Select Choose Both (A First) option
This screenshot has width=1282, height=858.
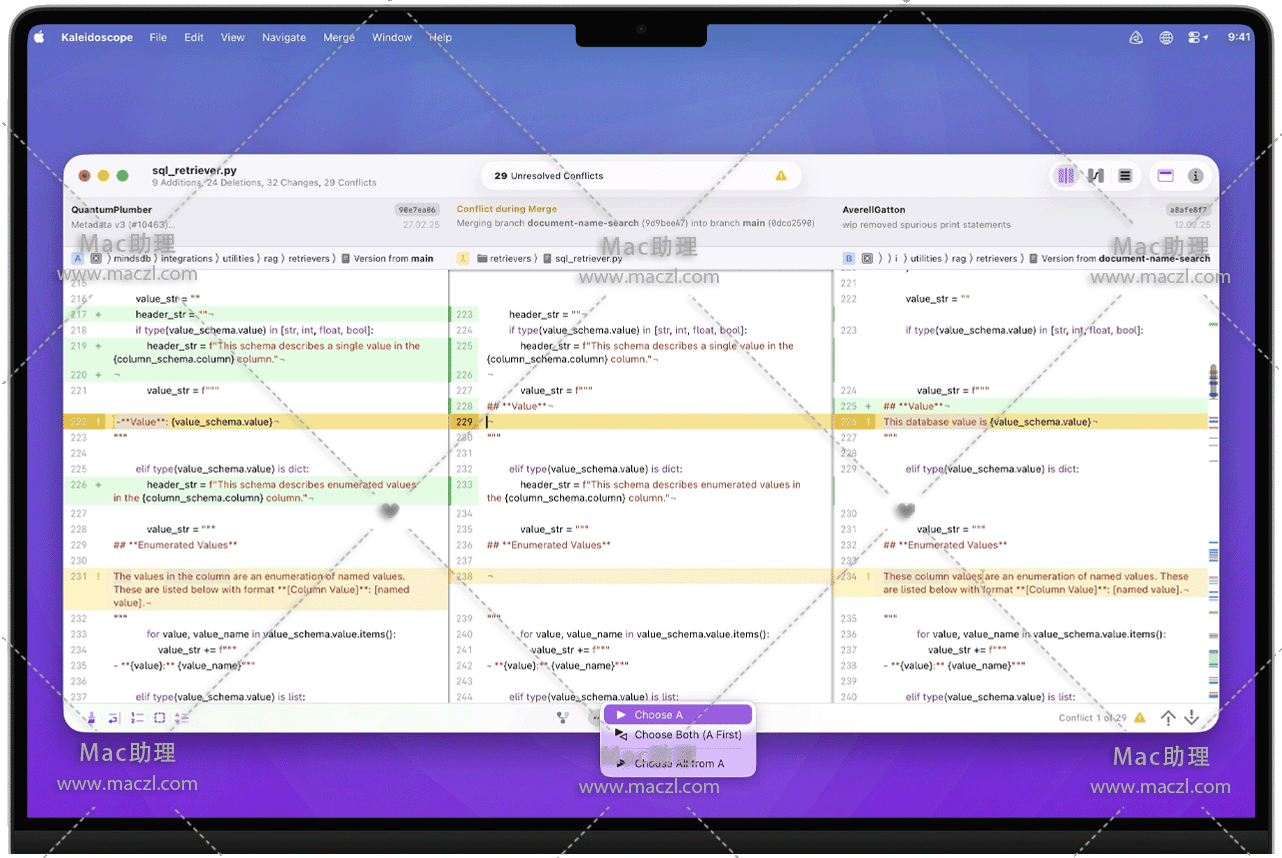point(687,735)
